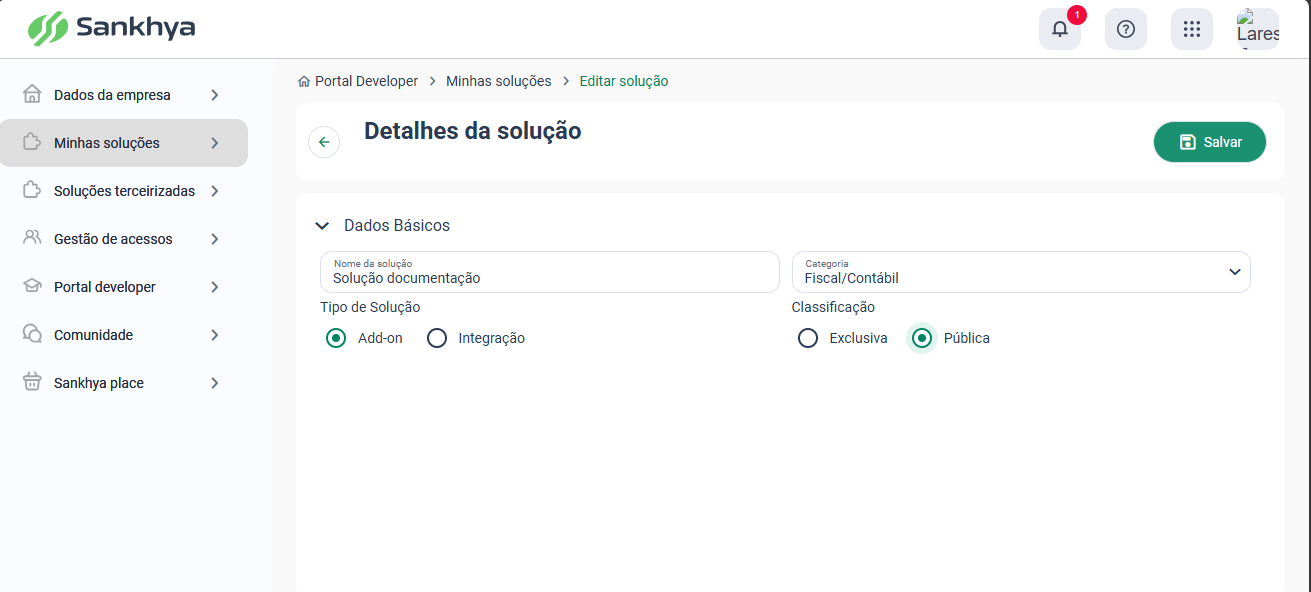Expand the Gestão de acessos menu chevron
Viewport: 1311px width, 592px height.
215,239
